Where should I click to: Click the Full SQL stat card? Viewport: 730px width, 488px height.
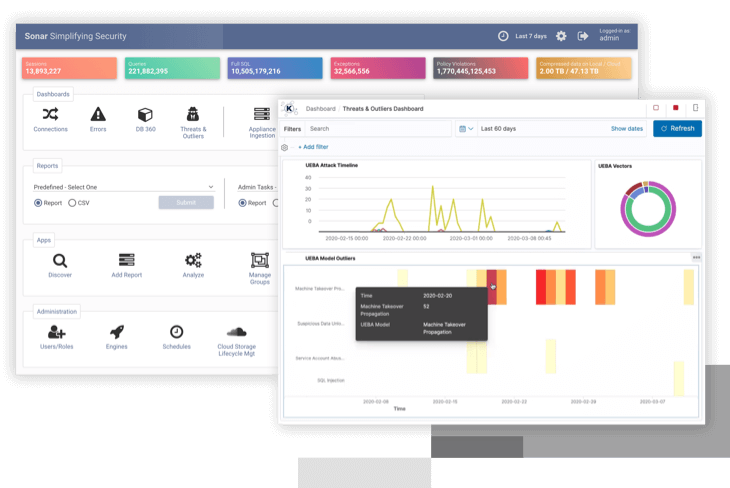(275, 68)
